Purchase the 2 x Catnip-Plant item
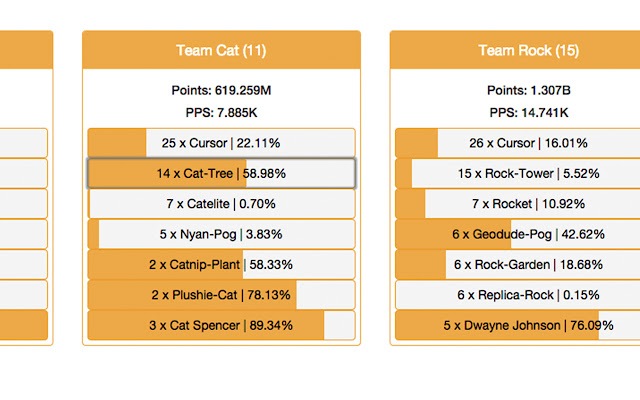This screenshot has width=640, height=400. pos(221,264)
